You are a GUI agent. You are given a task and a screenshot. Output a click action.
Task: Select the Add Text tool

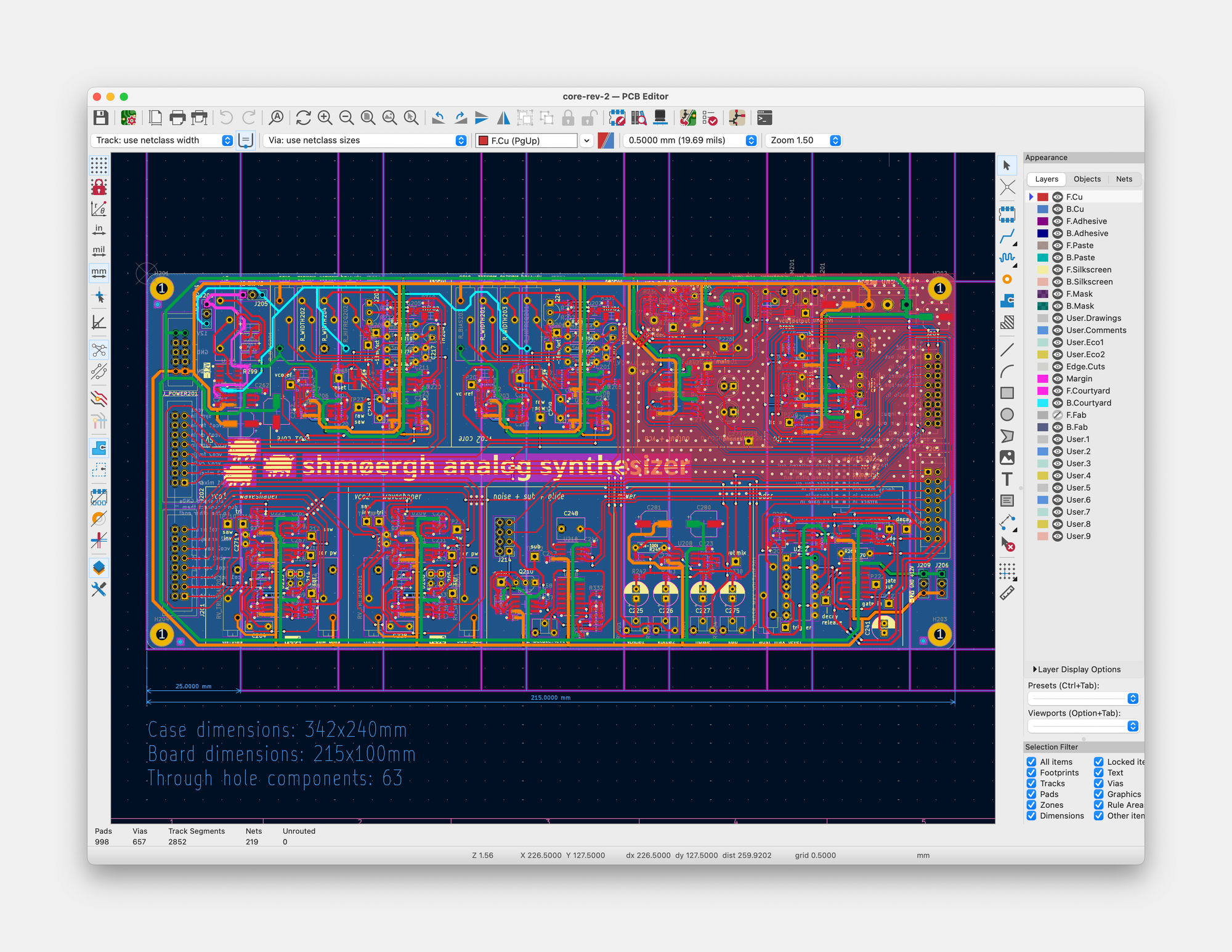pyautogui.click(x=1007, y=479)
